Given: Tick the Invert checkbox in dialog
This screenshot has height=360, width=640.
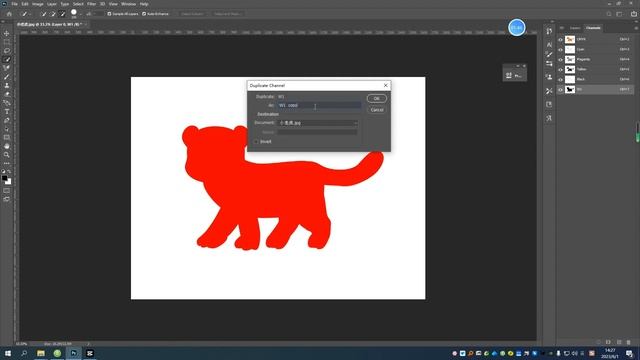Looking at the screenshot, I should [x=256, y=142].
